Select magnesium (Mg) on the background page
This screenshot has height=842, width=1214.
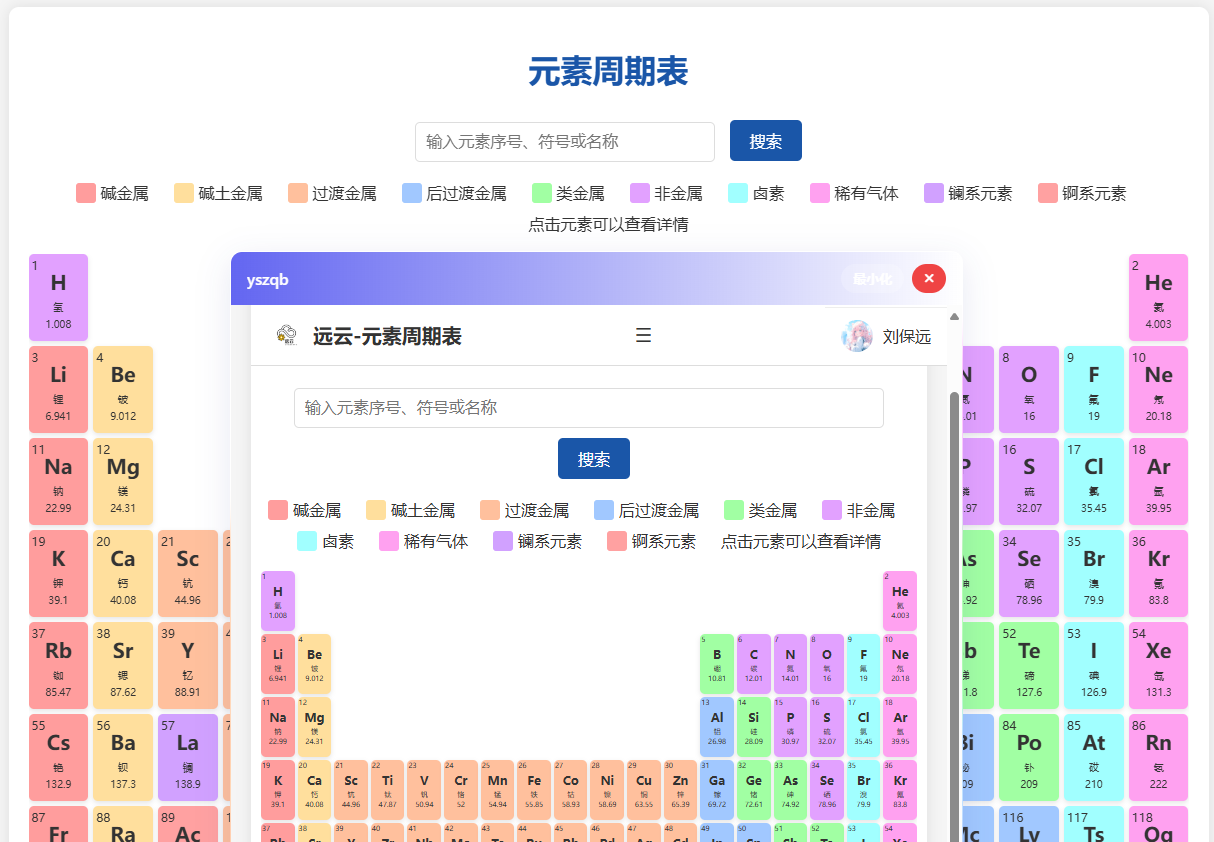(123, 481)
